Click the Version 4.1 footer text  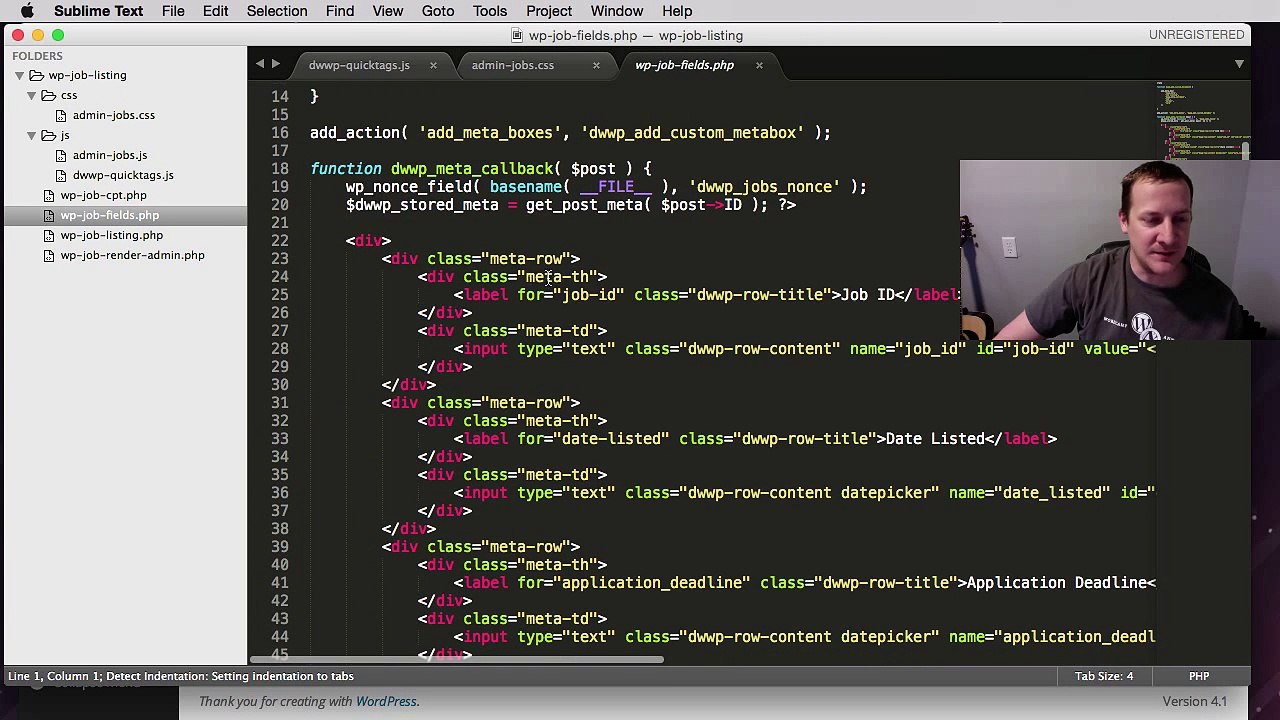coord(1194,701)
